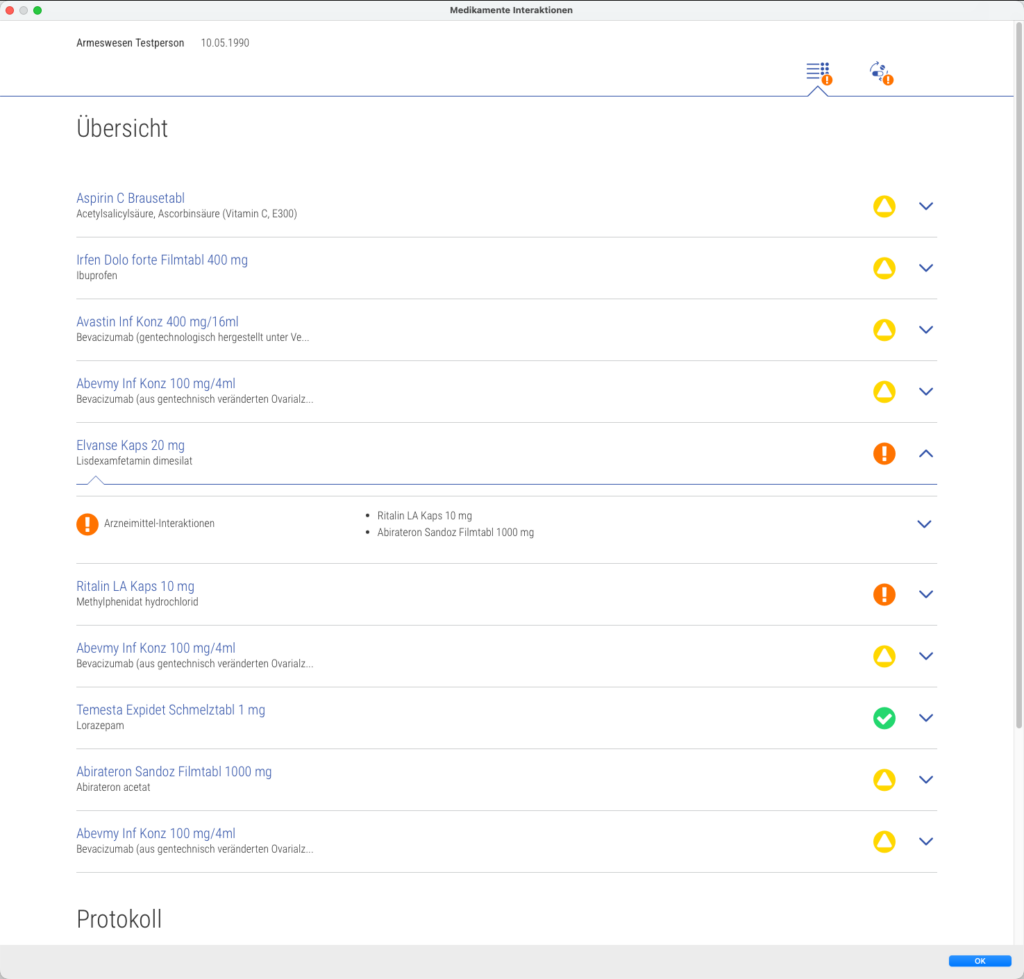
Task: Click yellow warning icon for Avastin Inf Konz
Action: (884, 330)
